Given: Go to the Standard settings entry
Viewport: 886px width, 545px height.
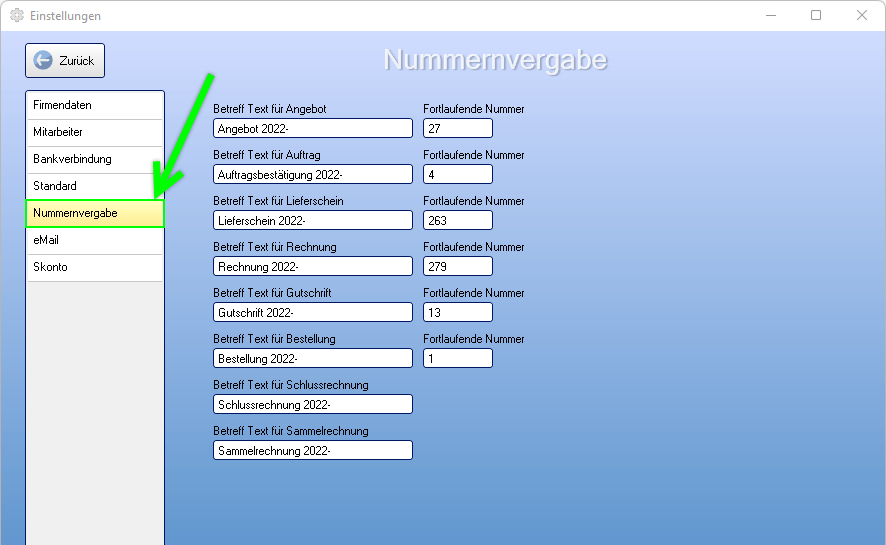Looking at the screenshot, I should pyautogui.click(x=94, y=186).
